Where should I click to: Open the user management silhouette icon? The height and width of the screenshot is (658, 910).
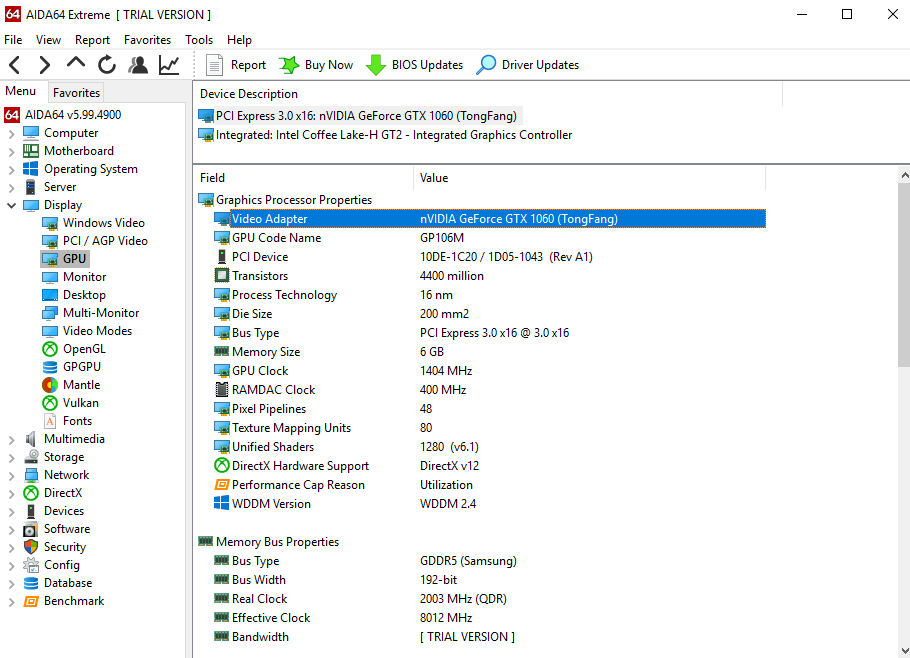(x=138, y=65)
